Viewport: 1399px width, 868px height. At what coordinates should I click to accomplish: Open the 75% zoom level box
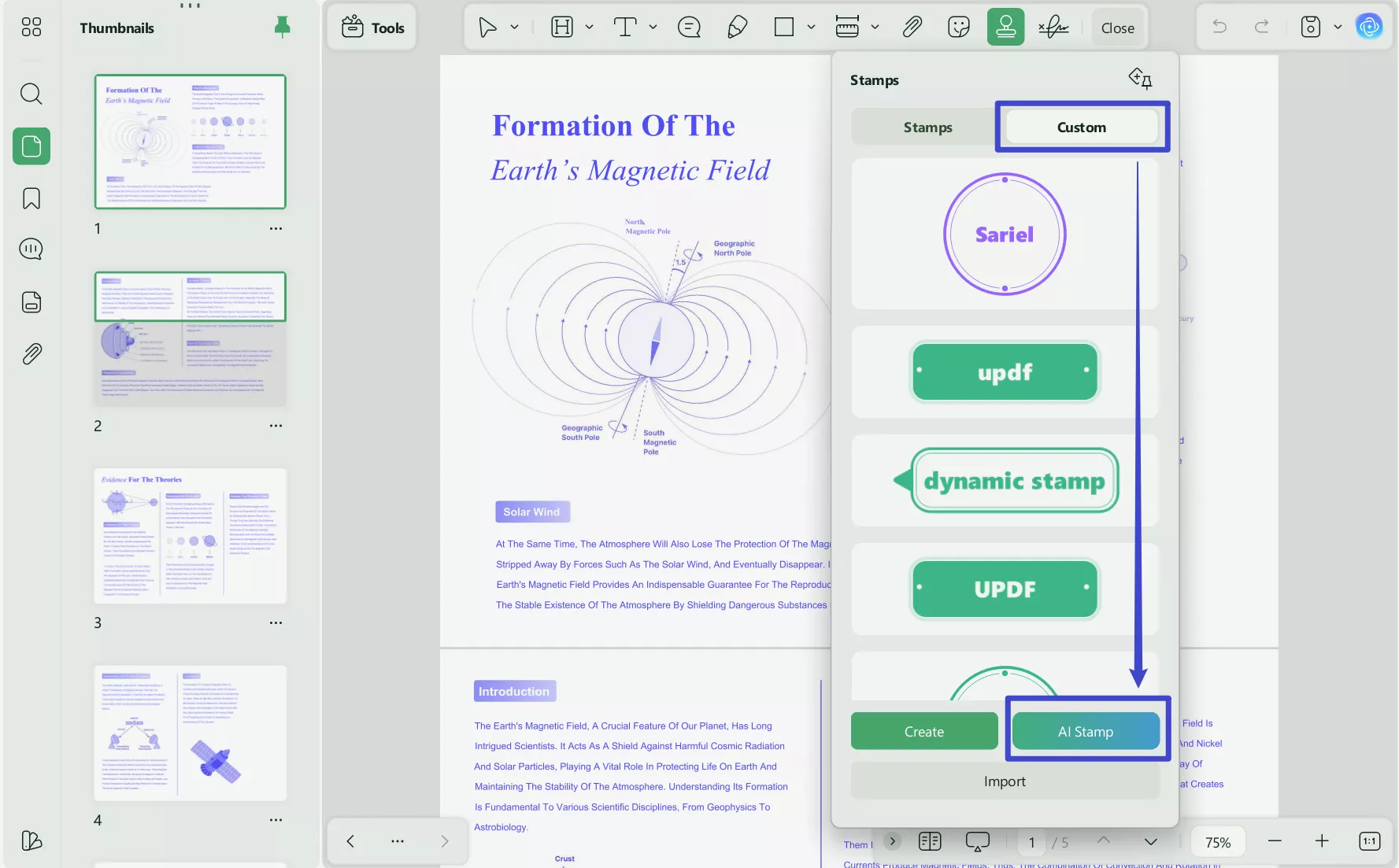coord(1217,843)
